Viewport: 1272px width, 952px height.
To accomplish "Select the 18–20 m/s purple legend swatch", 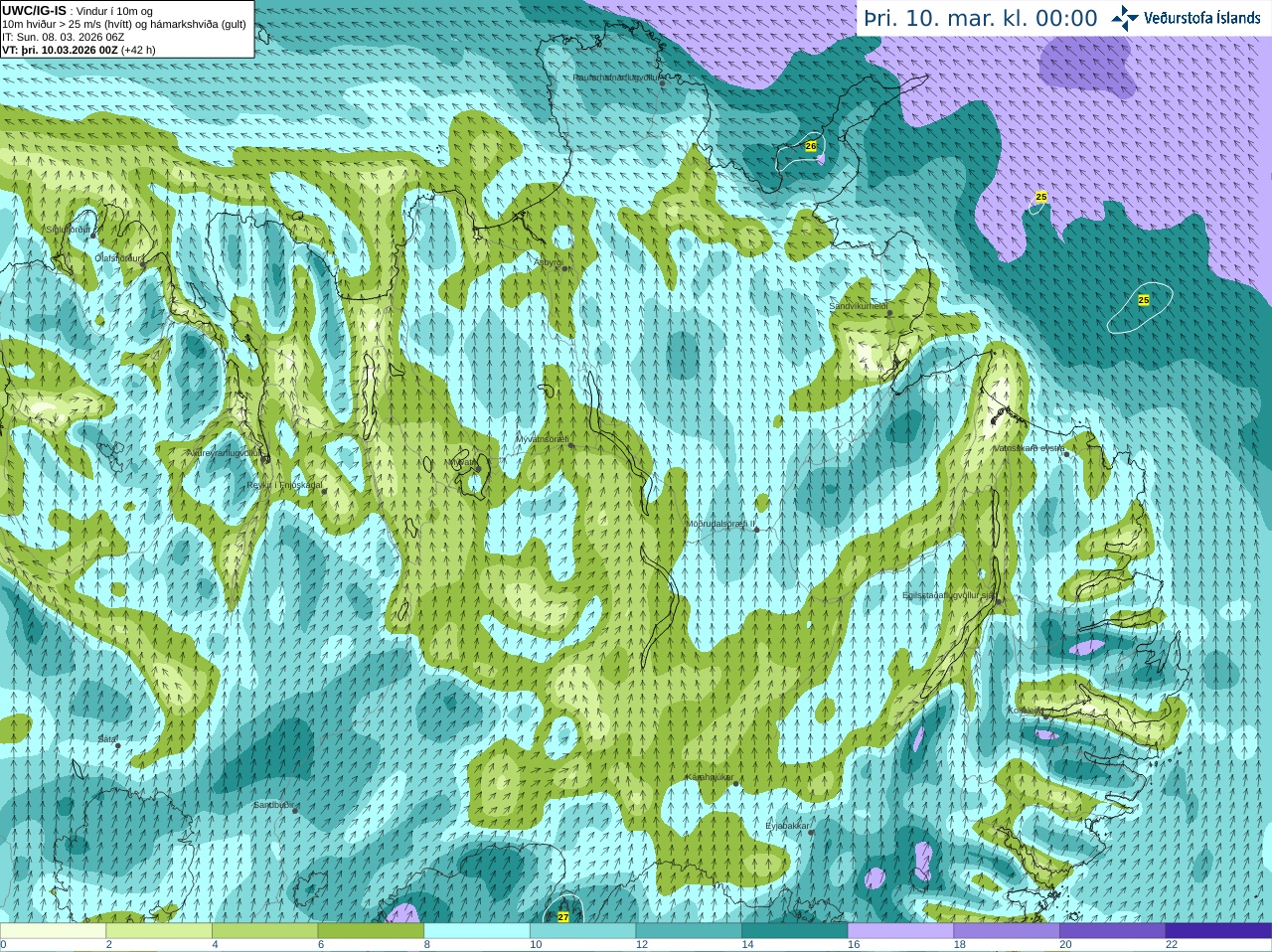I will (x=1007, y=930).
